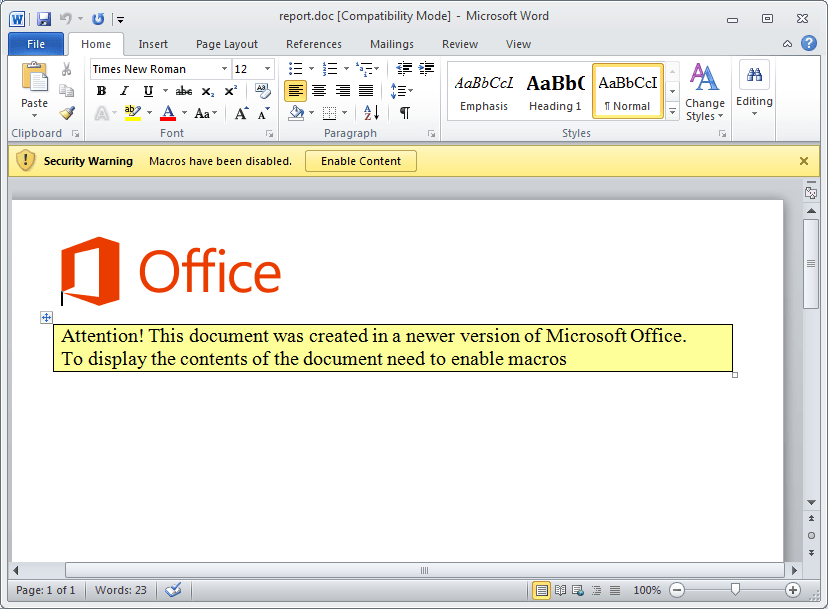Click Select Browse Object circle icon
The width and height of the screenshot is (828, 609).
[x=811, y=536]
